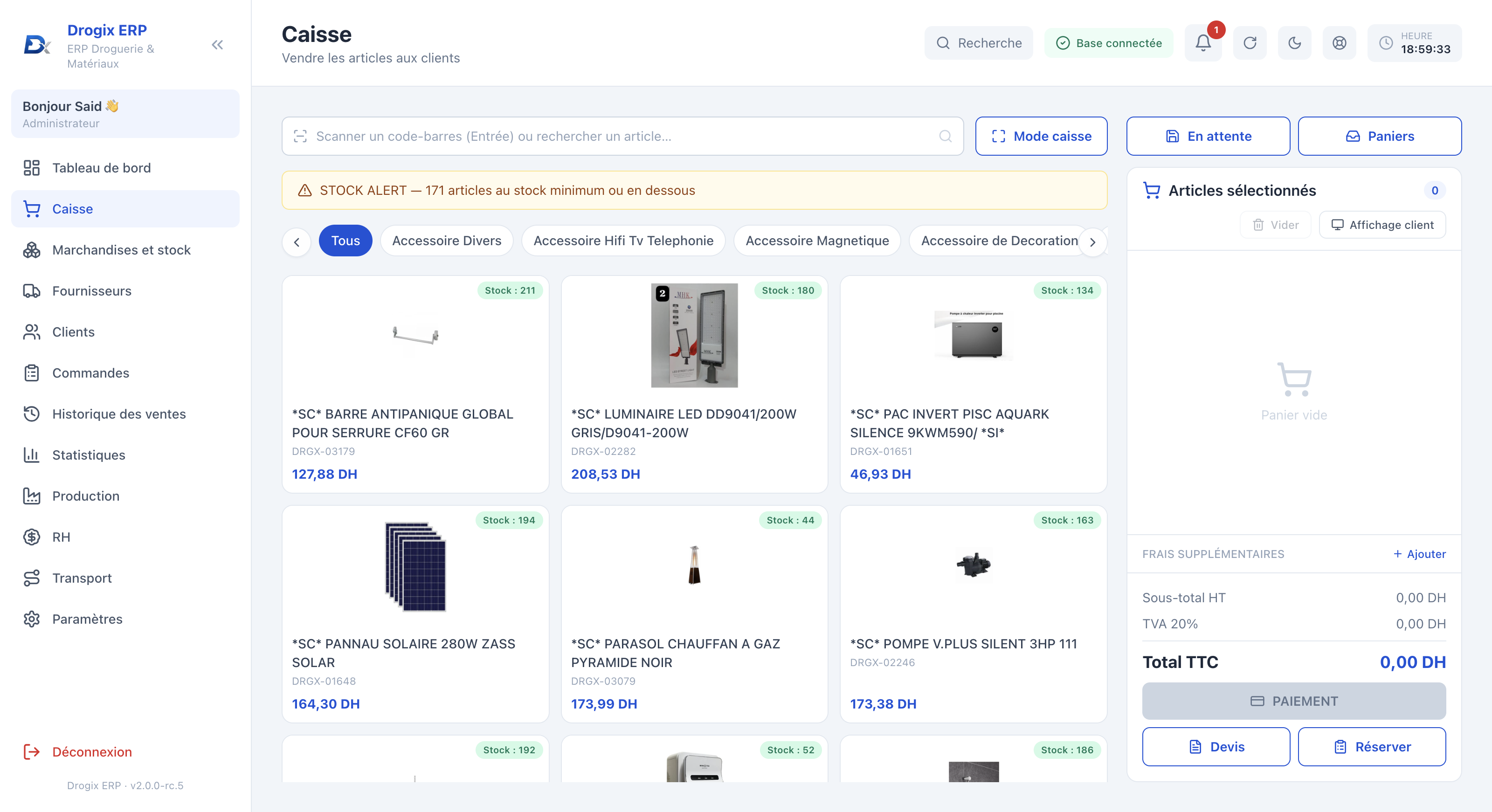
Task: Click the empty cart icon above Panier vide
Action: [1294, 379]
